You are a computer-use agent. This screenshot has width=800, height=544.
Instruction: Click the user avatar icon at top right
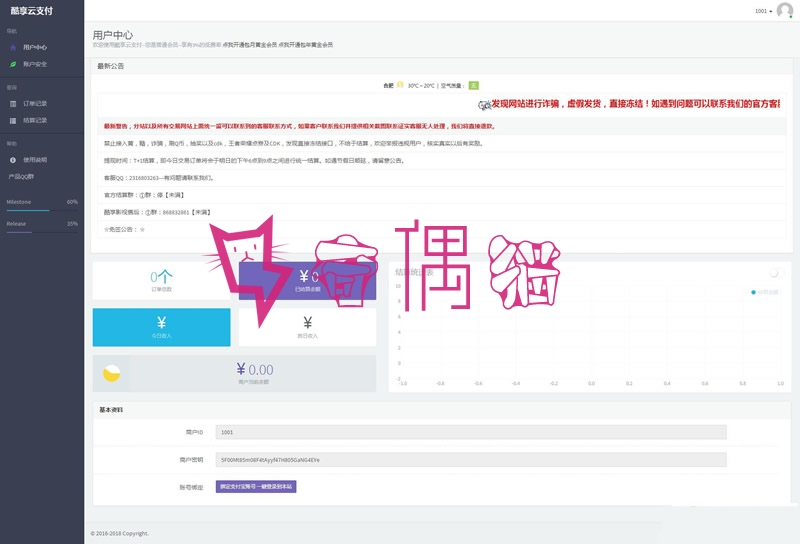pyautogui.click(x=785, y=10)
